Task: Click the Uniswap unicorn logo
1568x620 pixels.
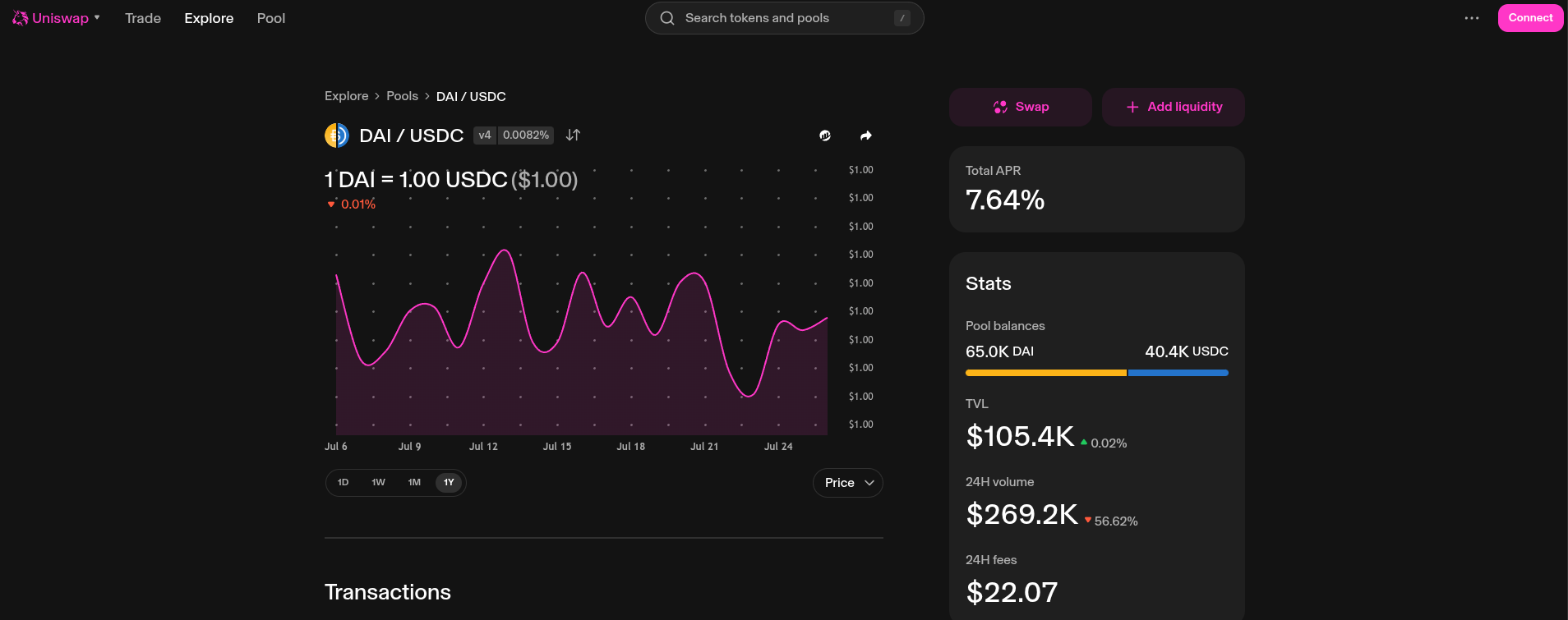Action: [x=21, y=18]
